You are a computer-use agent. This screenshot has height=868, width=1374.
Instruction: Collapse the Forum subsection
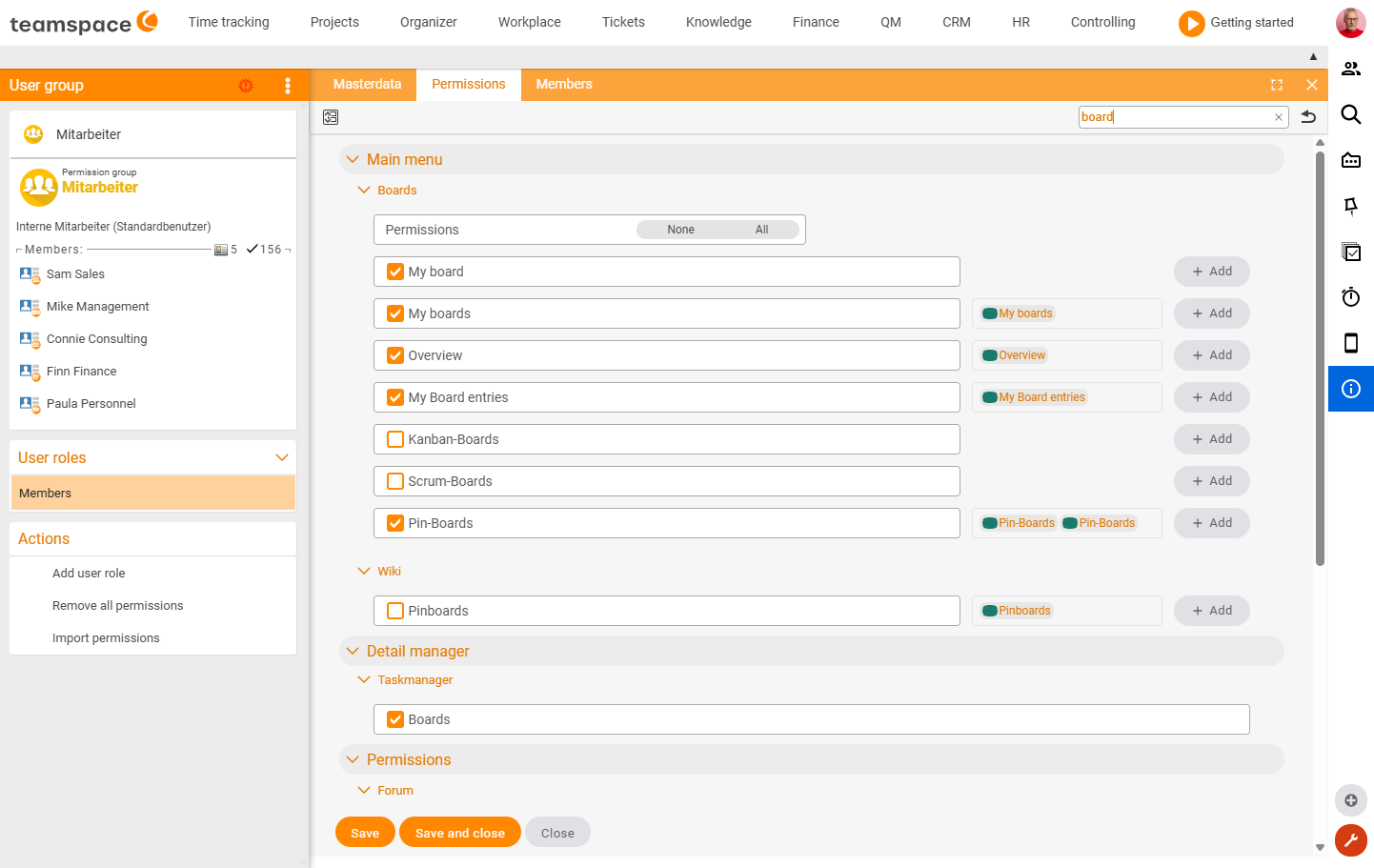tap(363, 790)
